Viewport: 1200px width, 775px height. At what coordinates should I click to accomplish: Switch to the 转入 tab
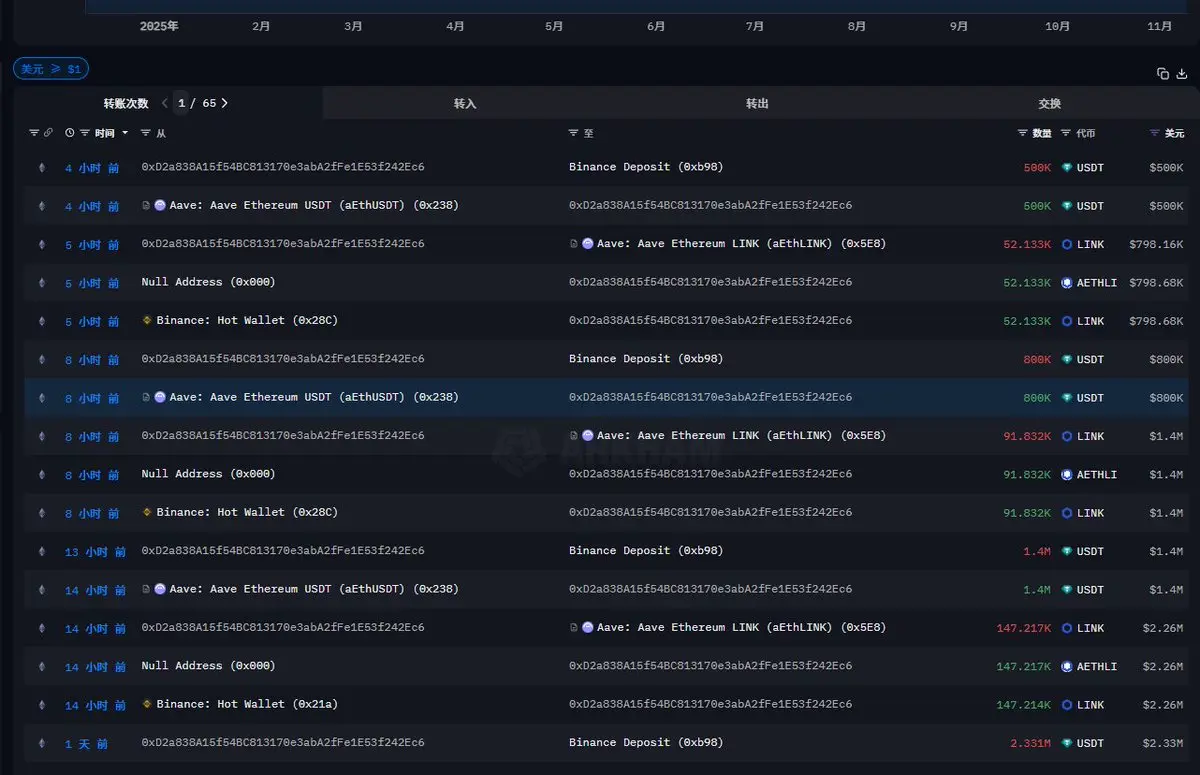(x=465, y=104)
